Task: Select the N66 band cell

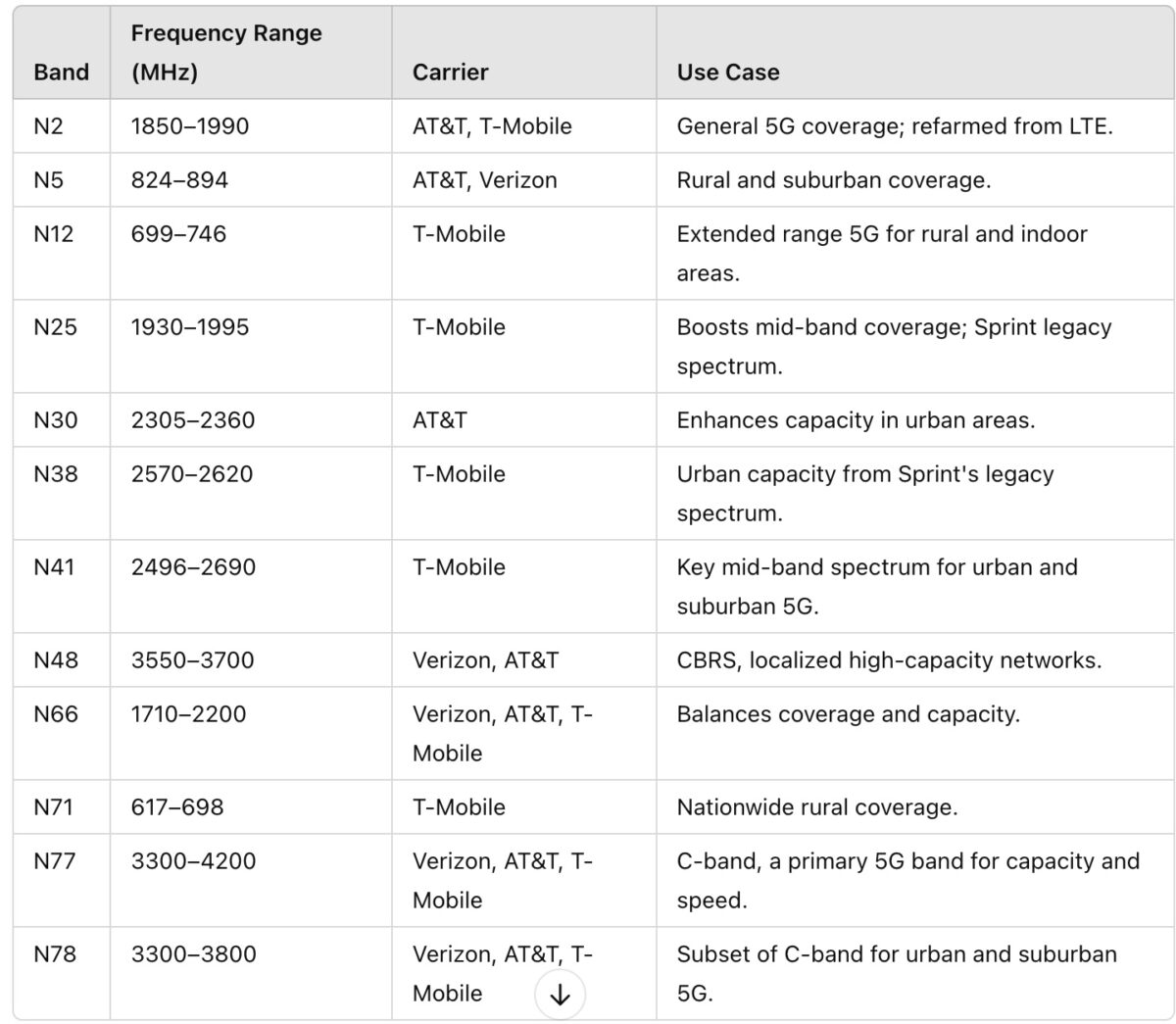Action: click(x=55, y=714)
